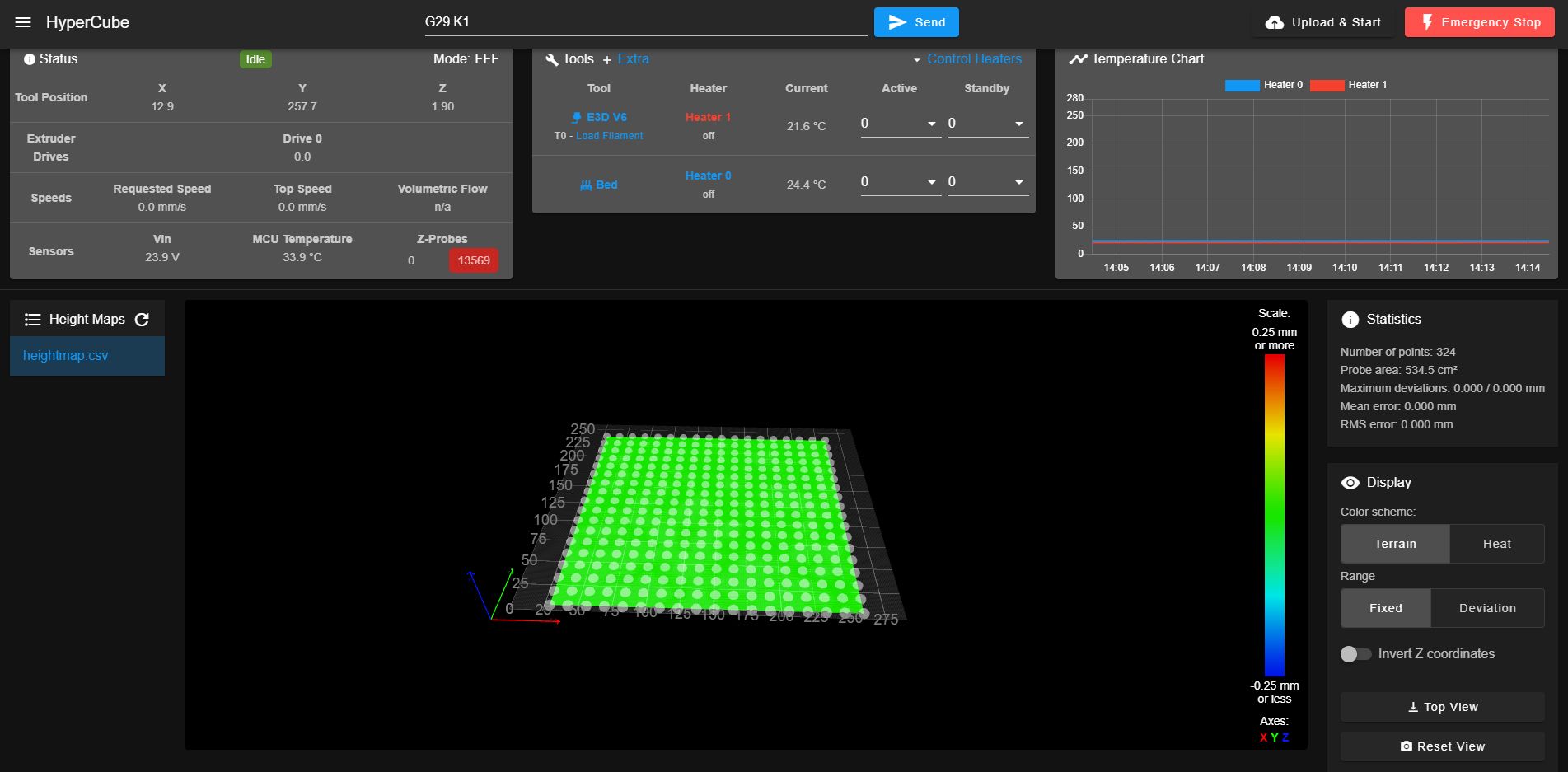The width and height of the screenshot is (1568, 772).
Task: Select heightmap.csv from Height Maps list
Action: pyautogui.click(x=87, y=356)
